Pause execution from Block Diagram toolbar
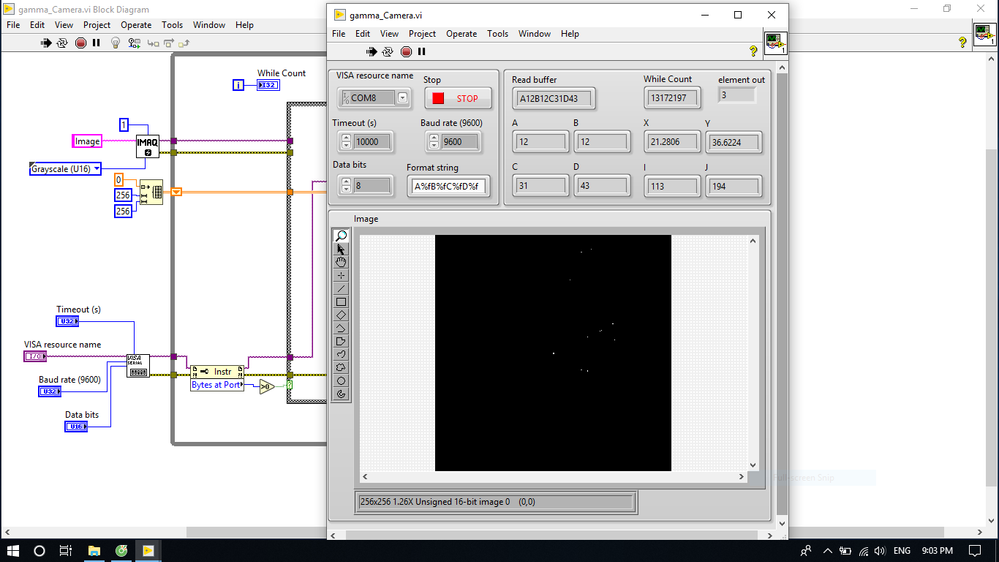Image resolution: width=999 pixels, height=562 pixels. tap(96, 43)
